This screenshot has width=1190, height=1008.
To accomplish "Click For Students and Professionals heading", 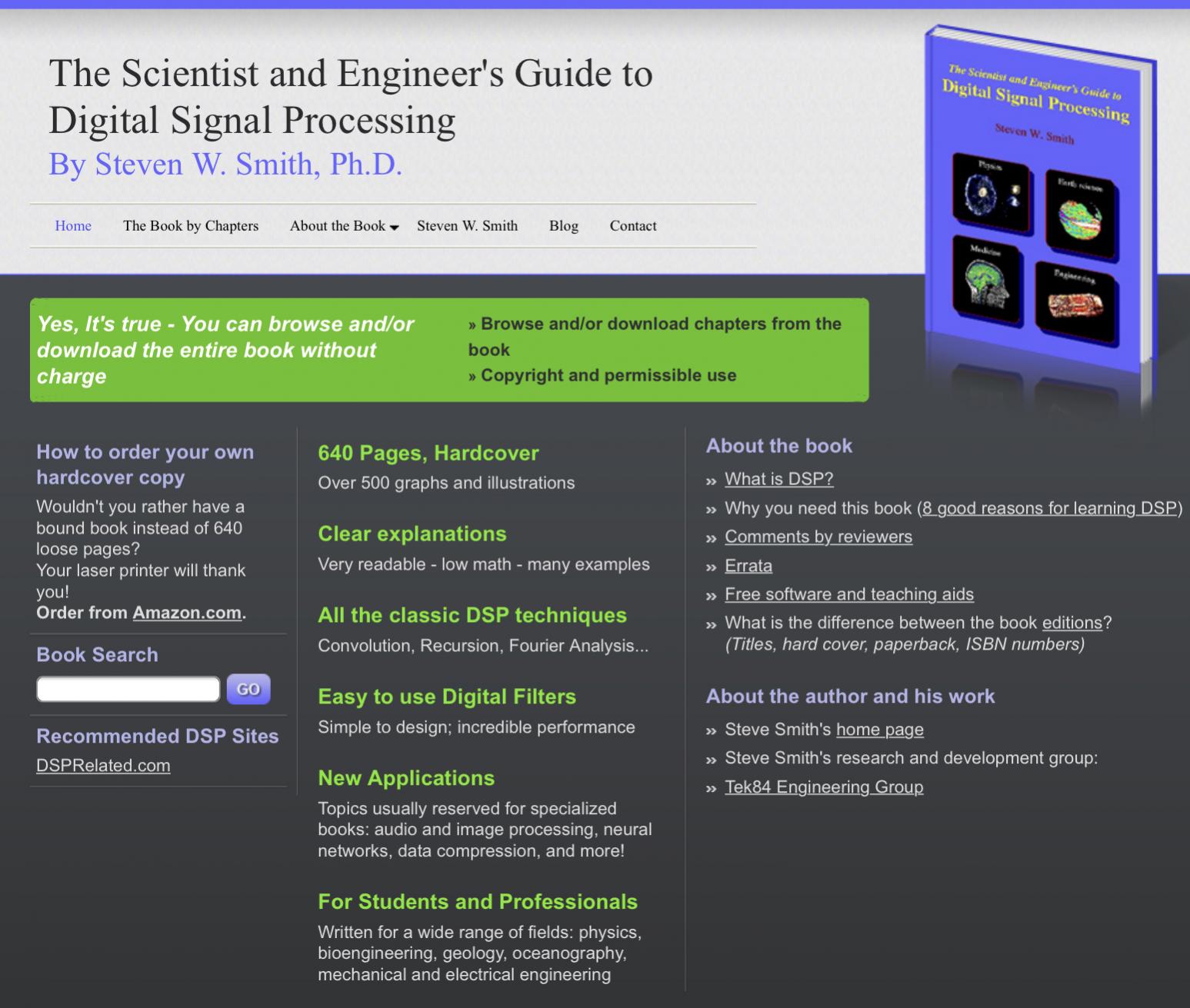I will click(x=478, y=902).
